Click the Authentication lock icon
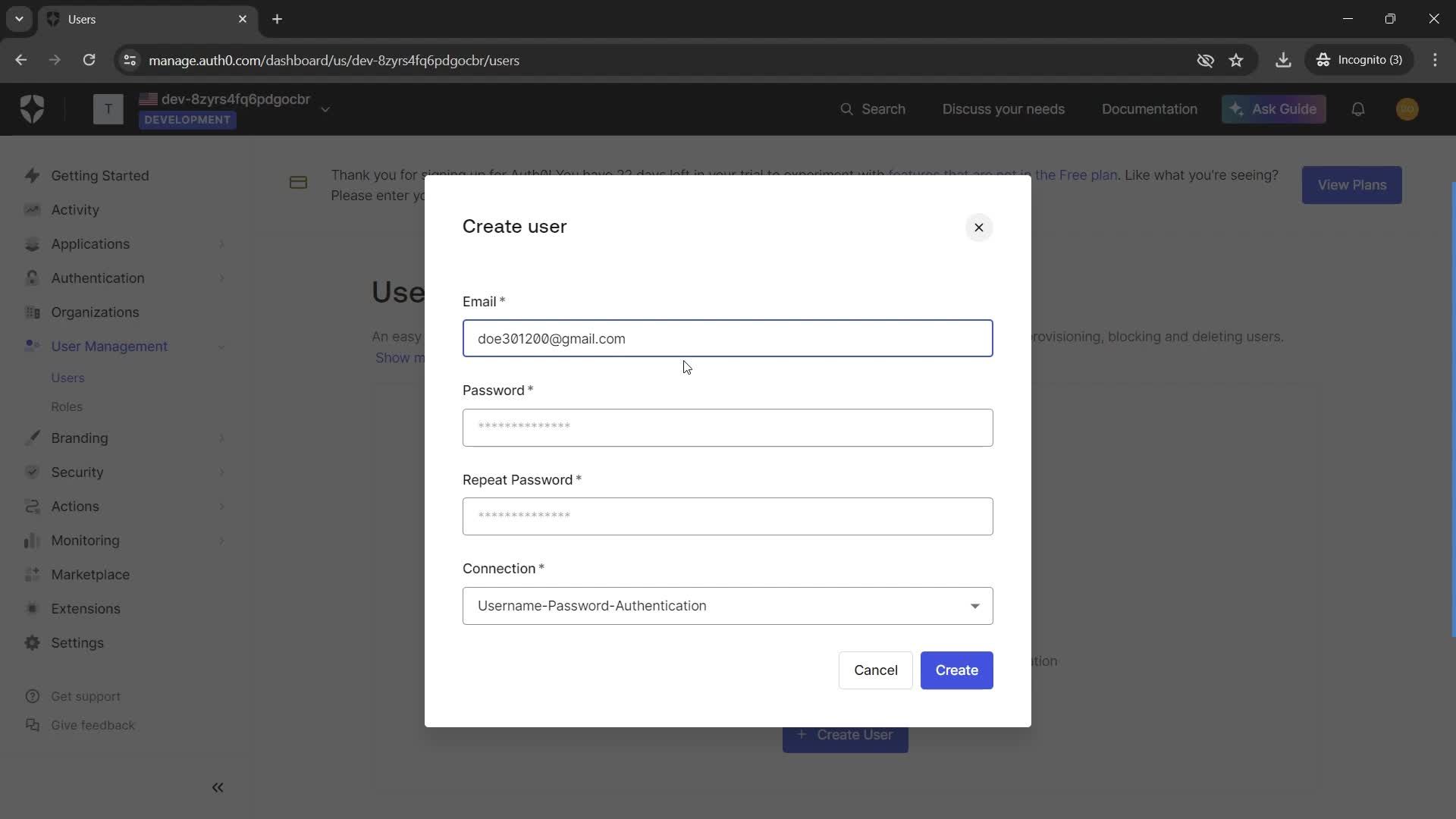The image size is (1456, 819). coord(32,278)
